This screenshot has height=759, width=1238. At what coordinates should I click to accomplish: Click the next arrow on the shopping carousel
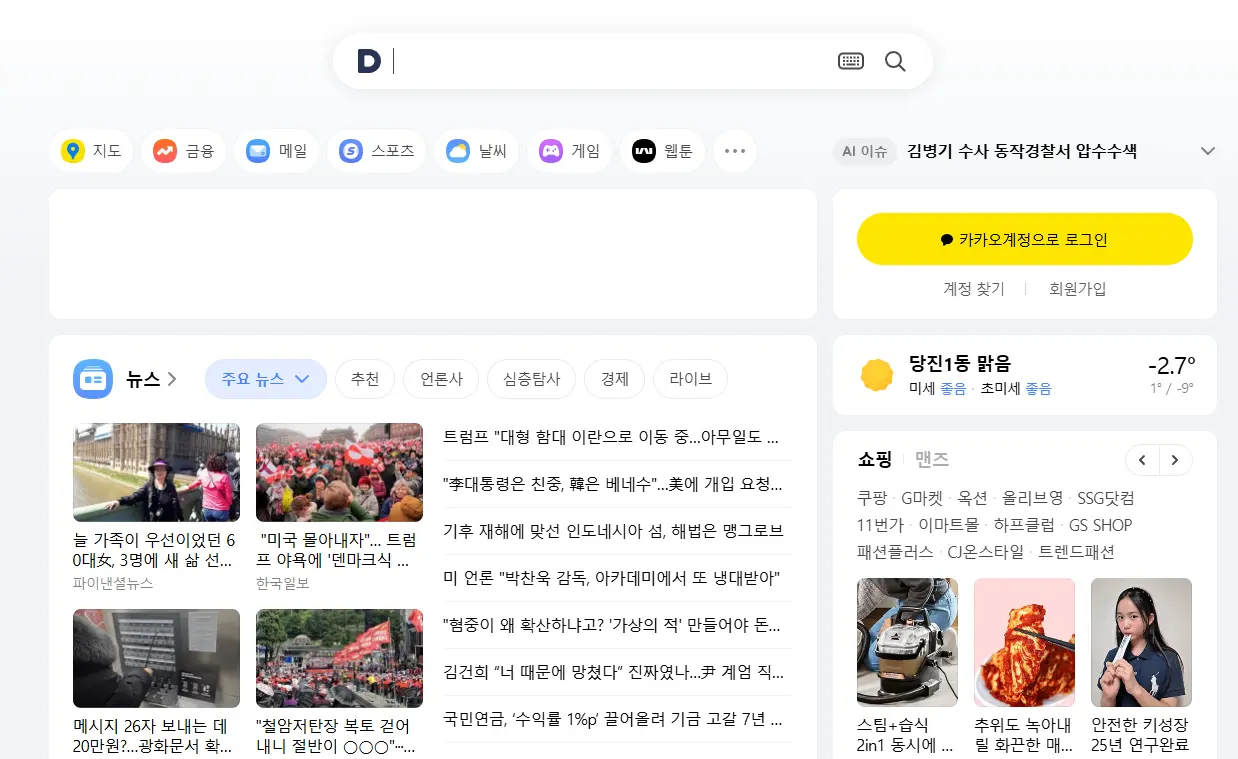coord(1175,460)
